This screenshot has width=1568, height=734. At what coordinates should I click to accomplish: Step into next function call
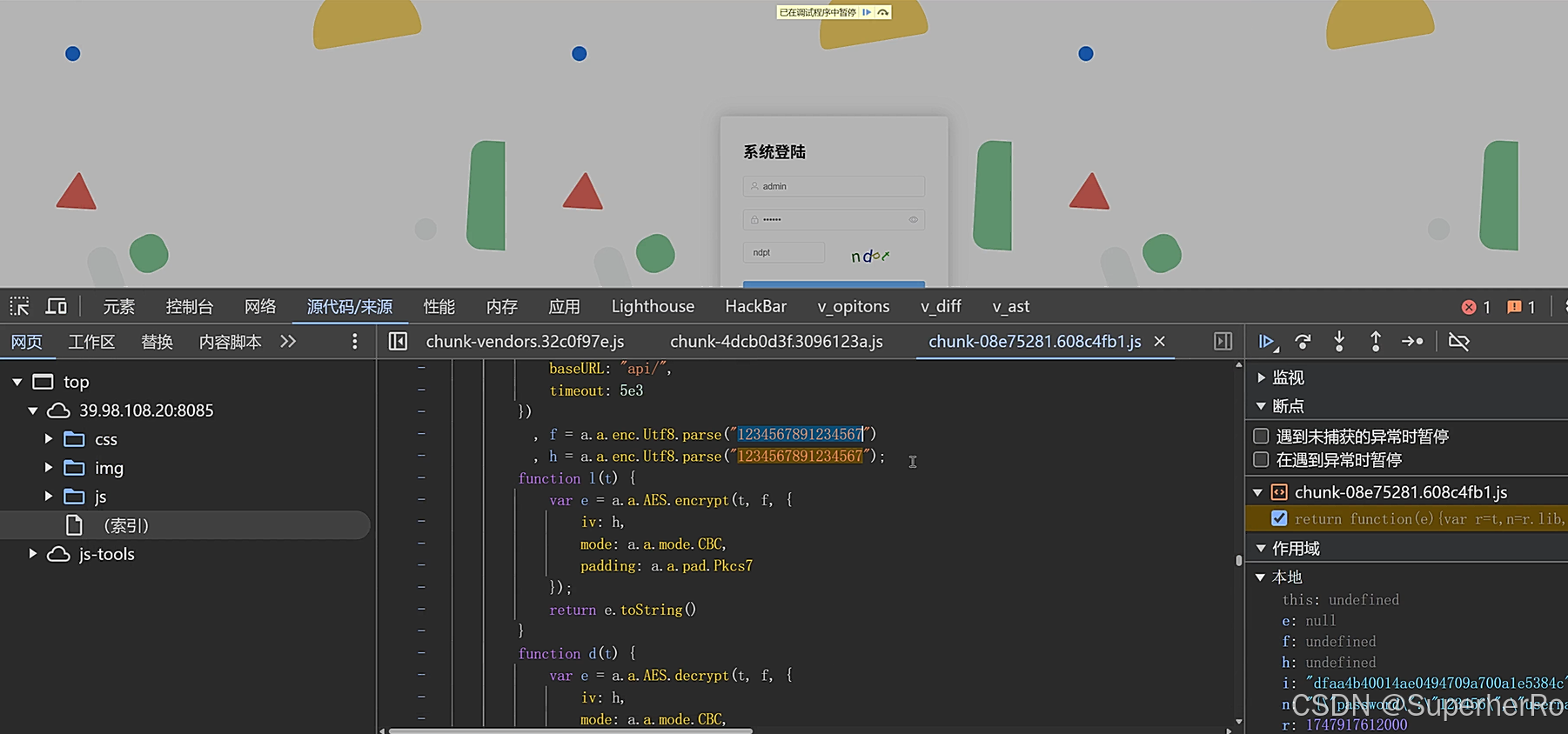(1339, 342)
